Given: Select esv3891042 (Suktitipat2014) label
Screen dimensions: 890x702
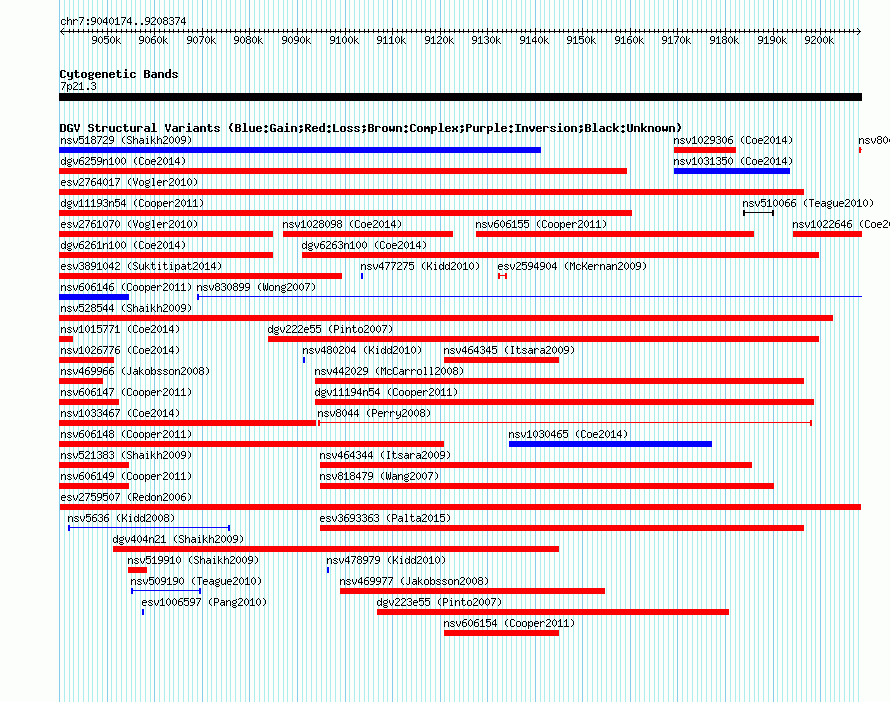Looking at the screenshot, I should (x=141, y=266).
